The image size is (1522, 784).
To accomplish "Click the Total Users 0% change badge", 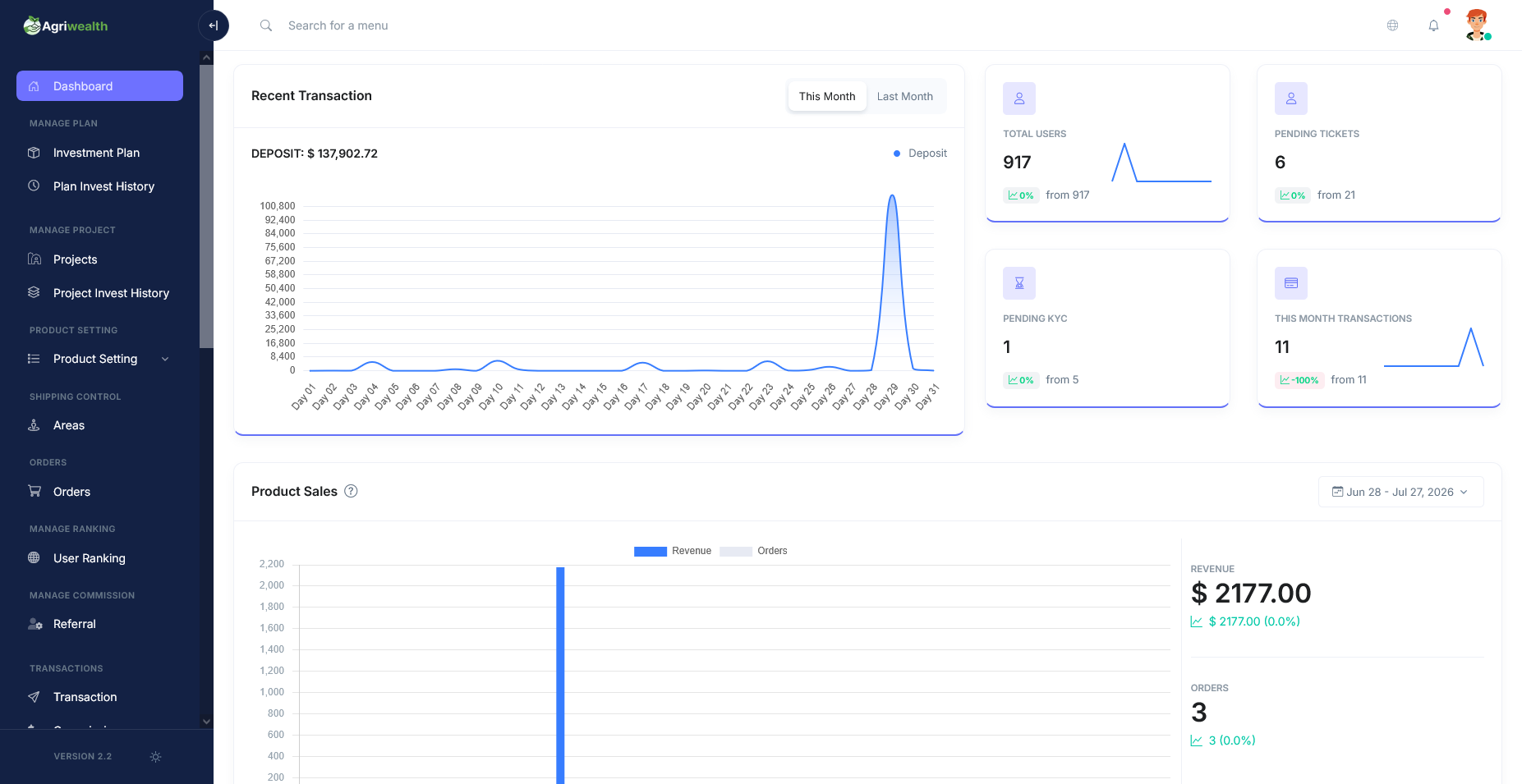I will click(1021, 195).
